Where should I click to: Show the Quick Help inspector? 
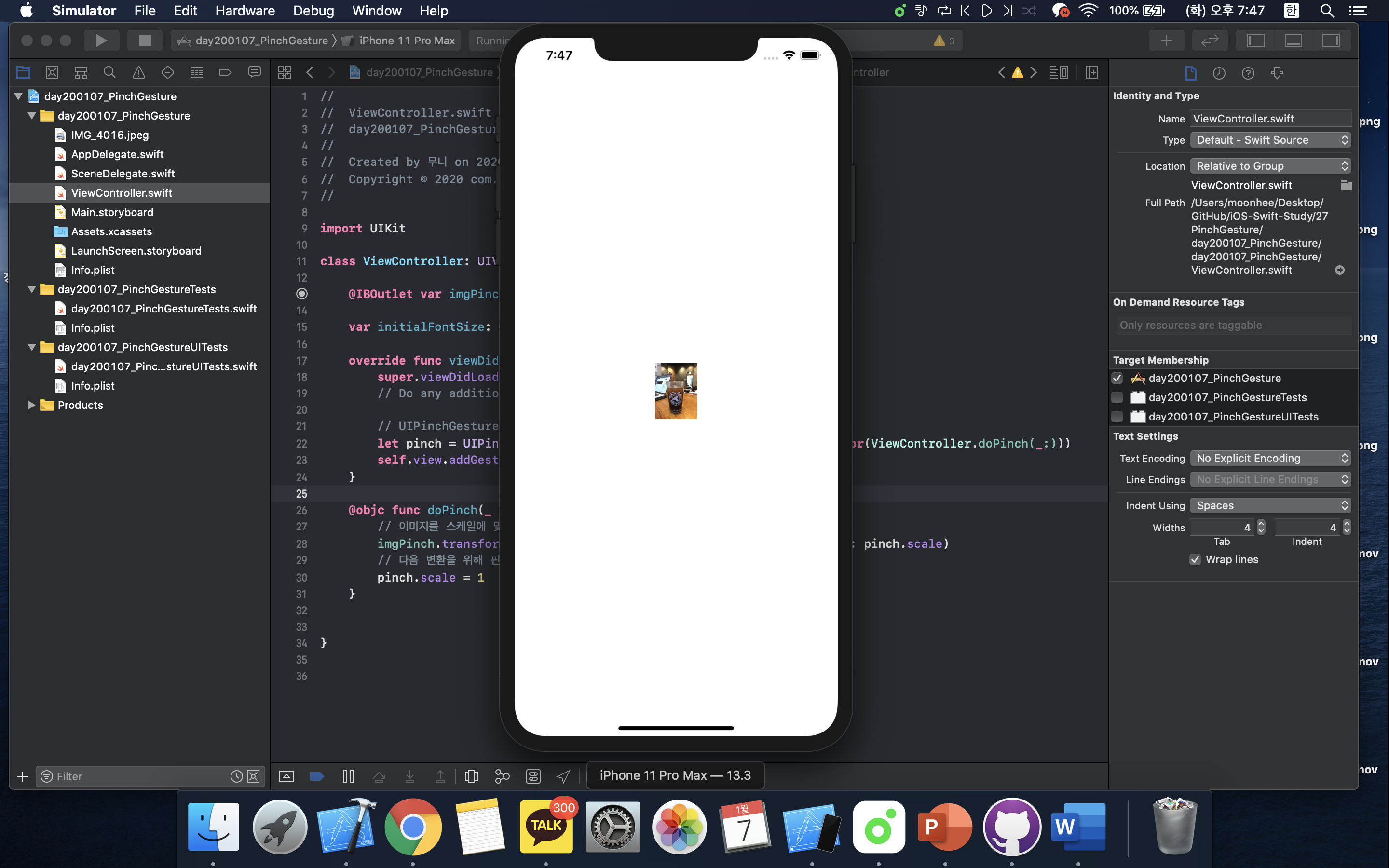coord(1248,73)
